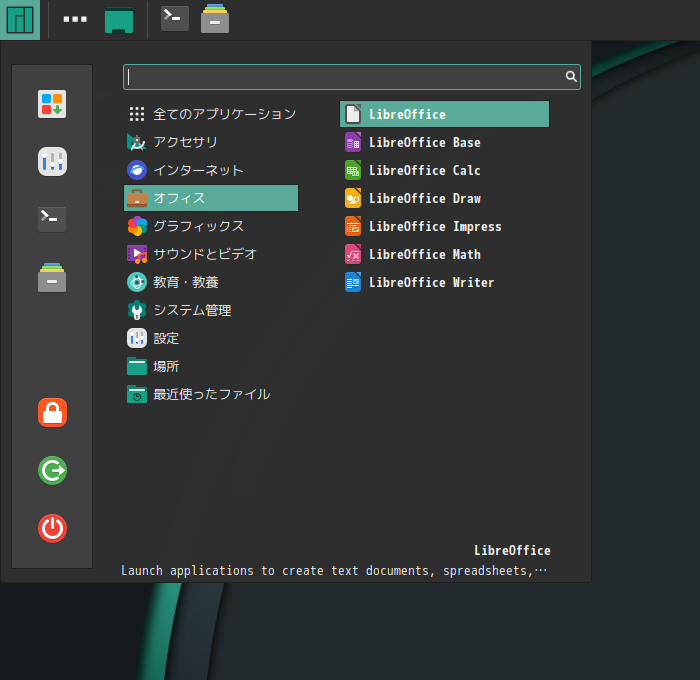Open the file manager from the top panel

point(215,18)
